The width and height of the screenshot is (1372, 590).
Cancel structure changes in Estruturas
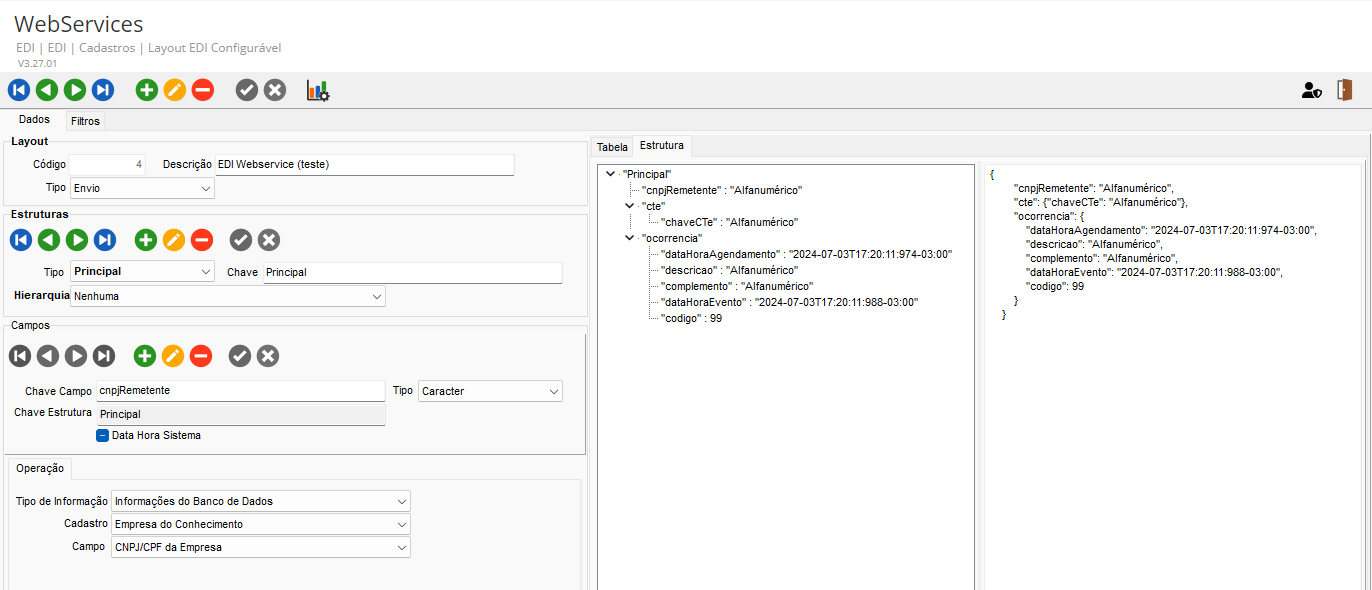coord(269,240)
